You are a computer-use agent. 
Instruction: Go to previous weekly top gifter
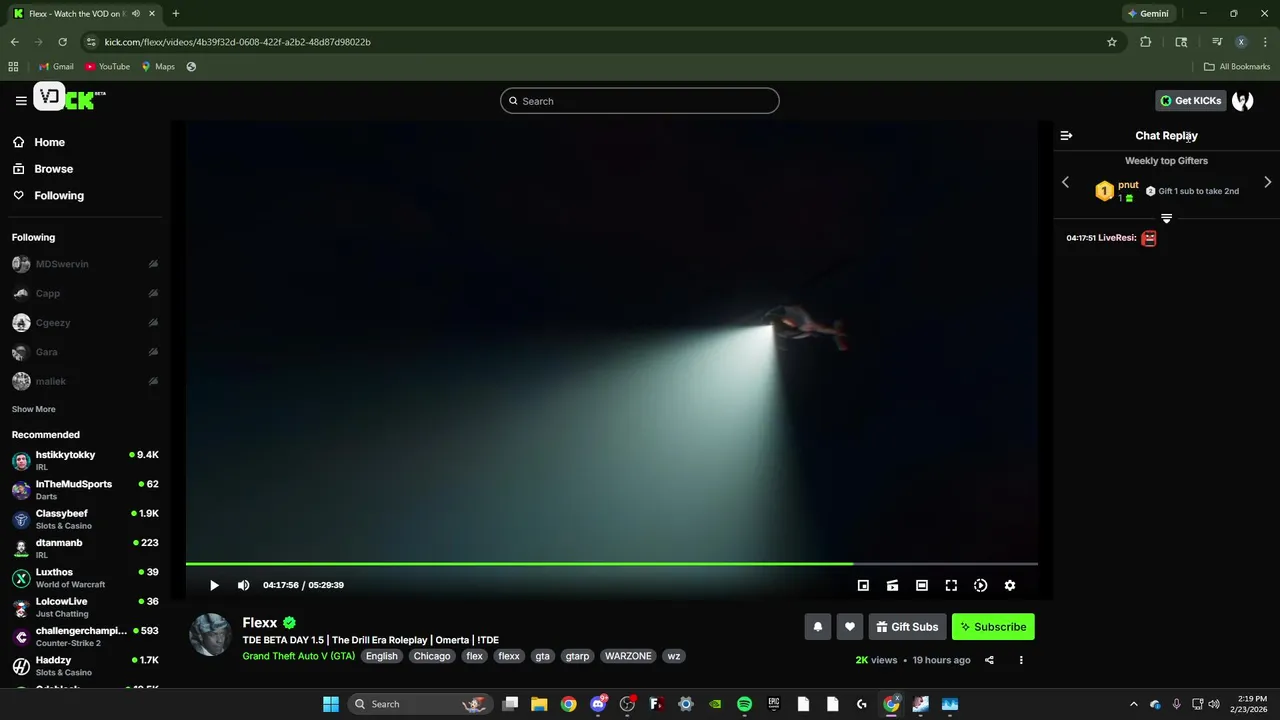tap(1065, 182)
